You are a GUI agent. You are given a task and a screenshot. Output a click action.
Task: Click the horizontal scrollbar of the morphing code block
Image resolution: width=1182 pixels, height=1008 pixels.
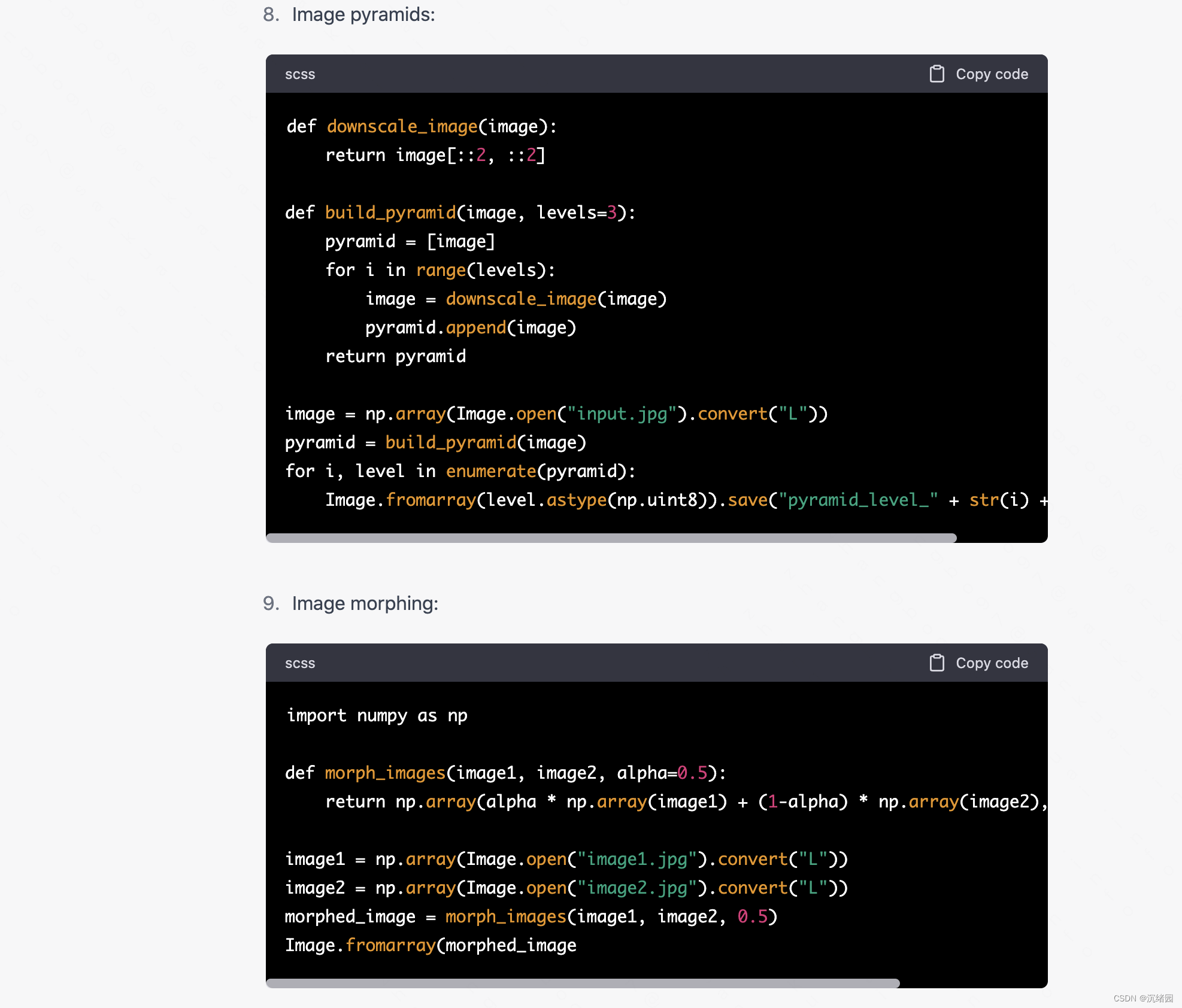583,983
